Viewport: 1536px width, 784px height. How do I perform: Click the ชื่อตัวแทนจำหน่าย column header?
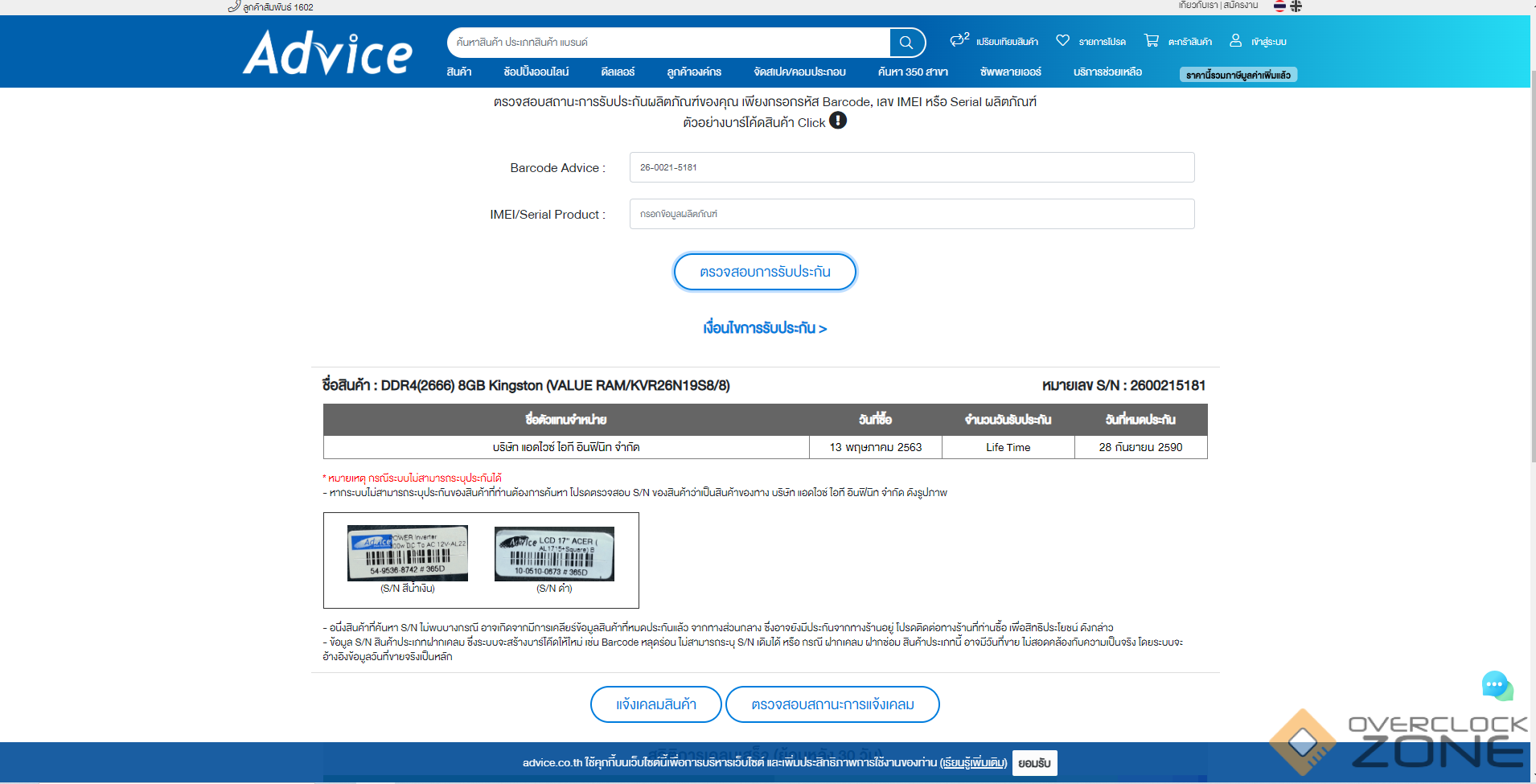coord(566,420)
